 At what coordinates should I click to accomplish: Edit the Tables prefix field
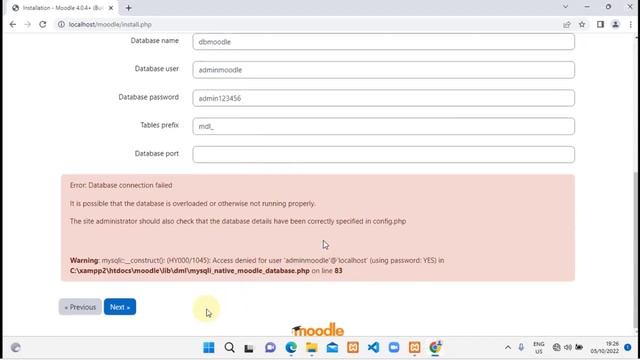tap(384, 126)
